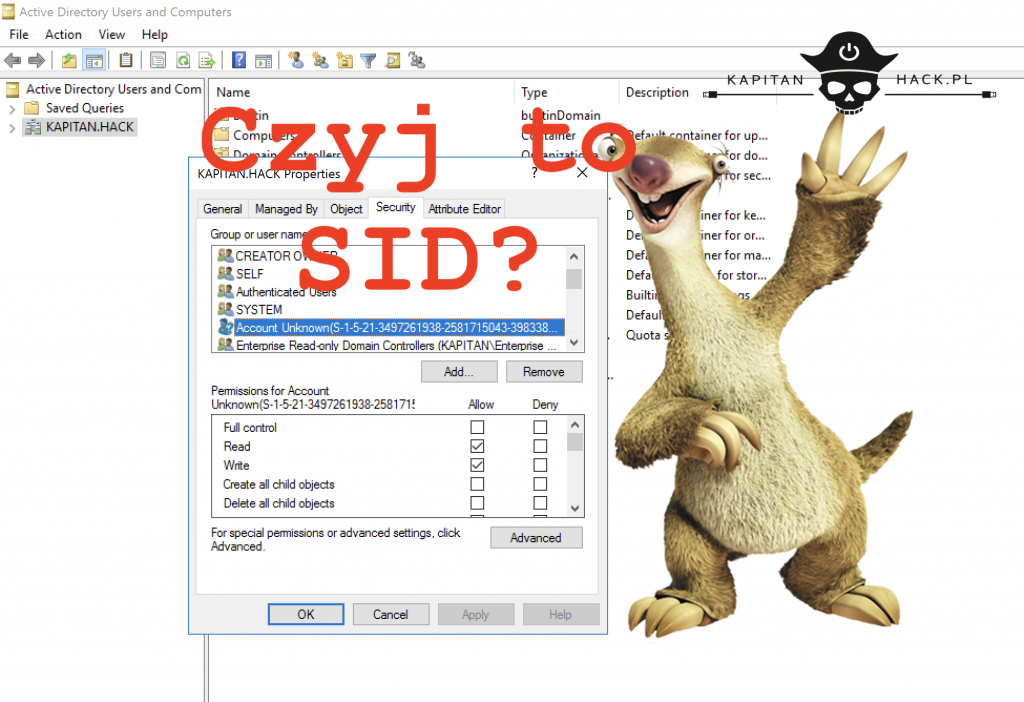
Task: Check Deny for Full control
Action: click(x=540, y=427)
